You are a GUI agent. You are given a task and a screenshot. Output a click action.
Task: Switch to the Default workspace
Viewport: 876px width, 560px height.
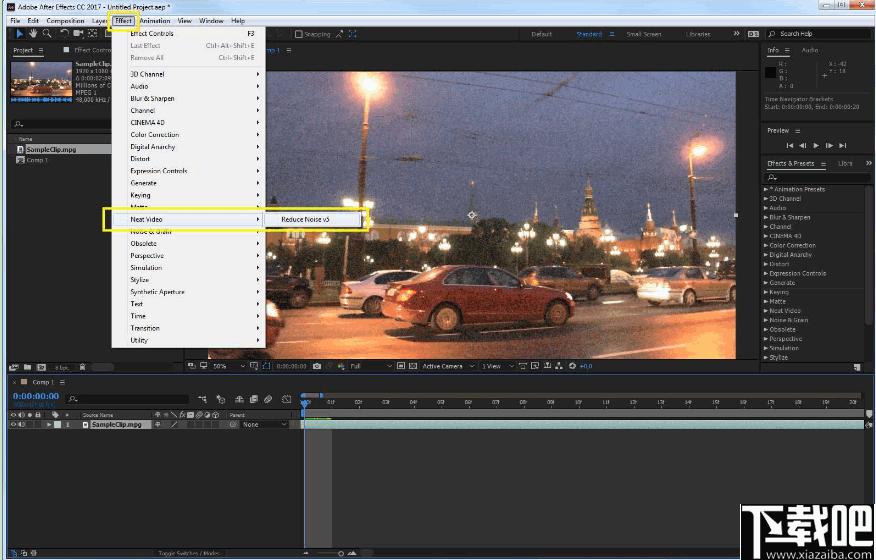click(x=541, y=34)
